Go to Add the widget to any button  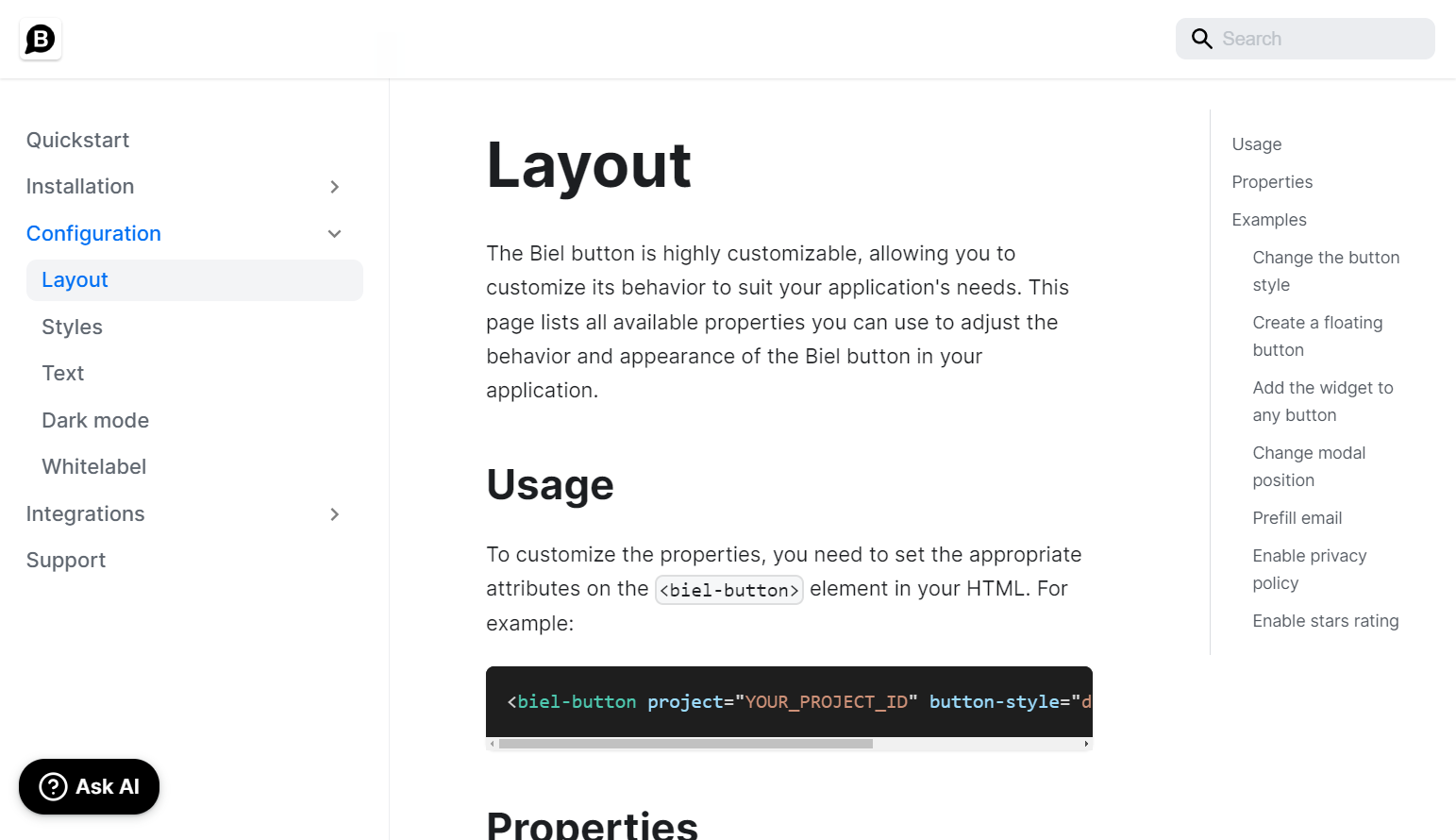click(x=1323, y=401)
